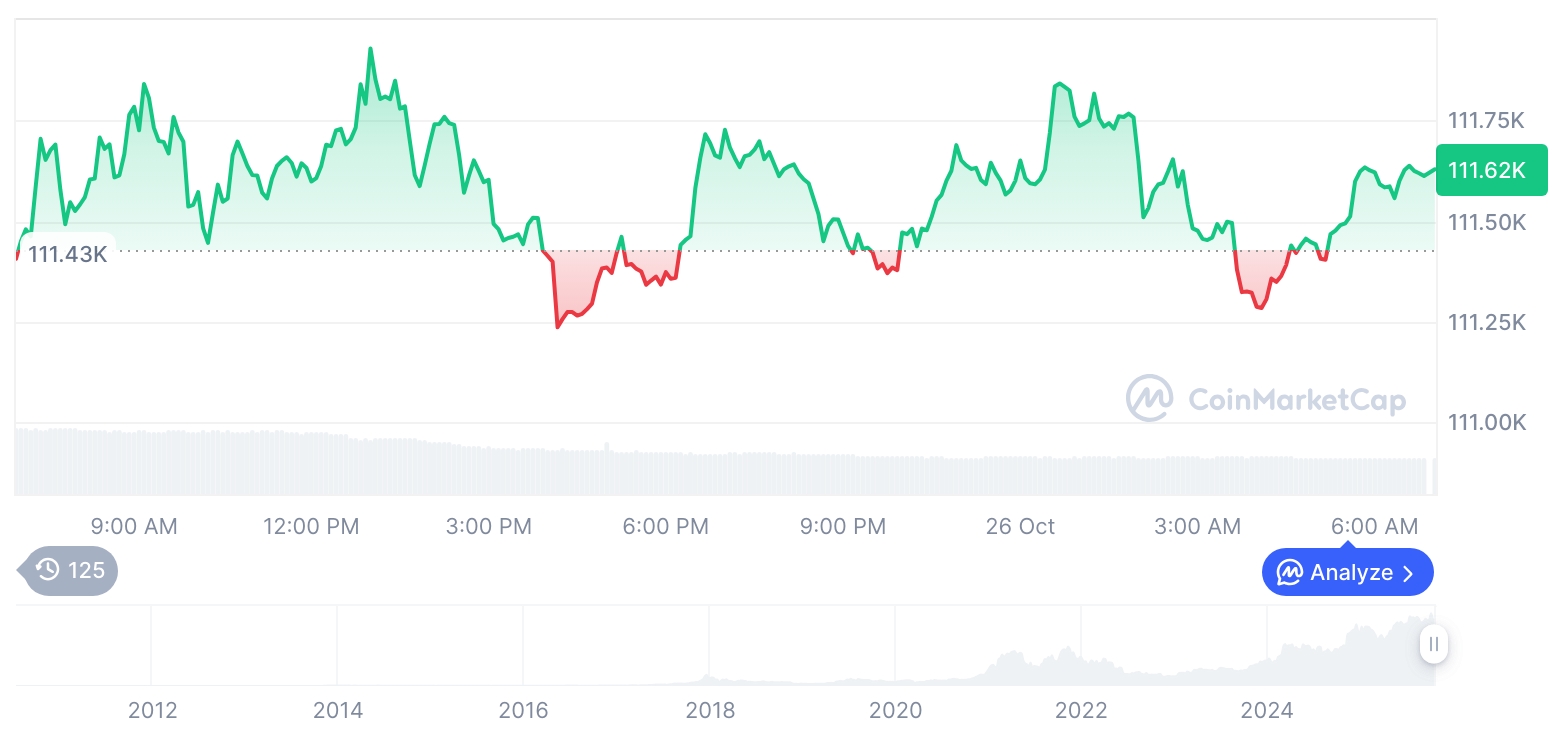Click the CoinMarketCap watermark logo icon
1566x732 pixels.
(1149, 398)
